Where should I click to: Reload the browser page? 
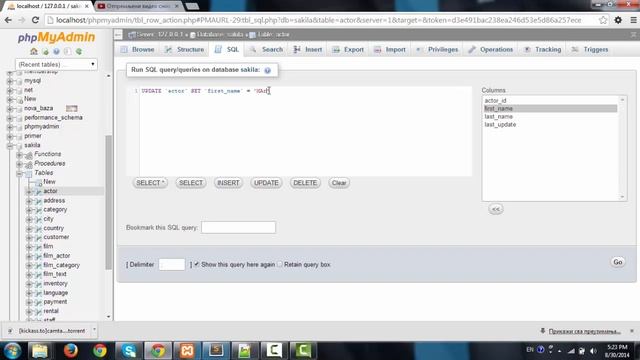(x=36, y=20)
